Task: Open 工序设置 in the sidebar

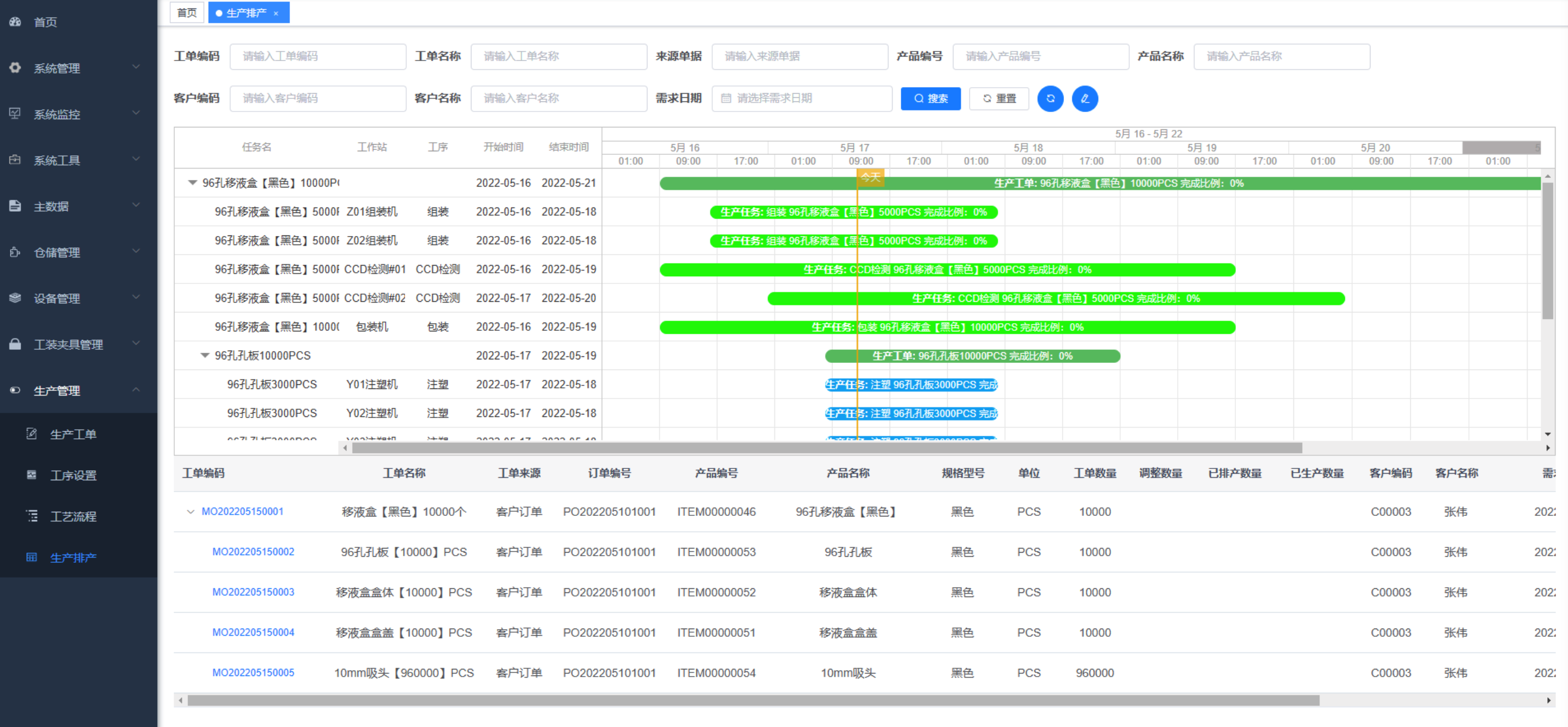Action: (x=78, y=475)
